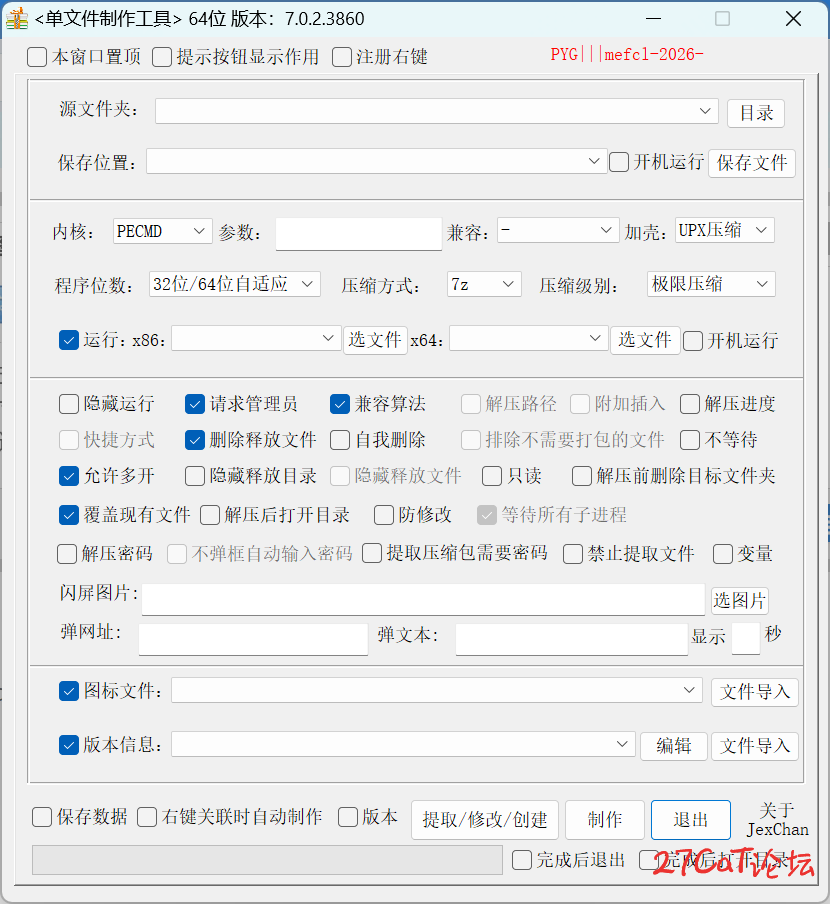830x904 pixels.
Task: Expand the 加壳 UPX压缩 dropdown
Action: (725, 230)
